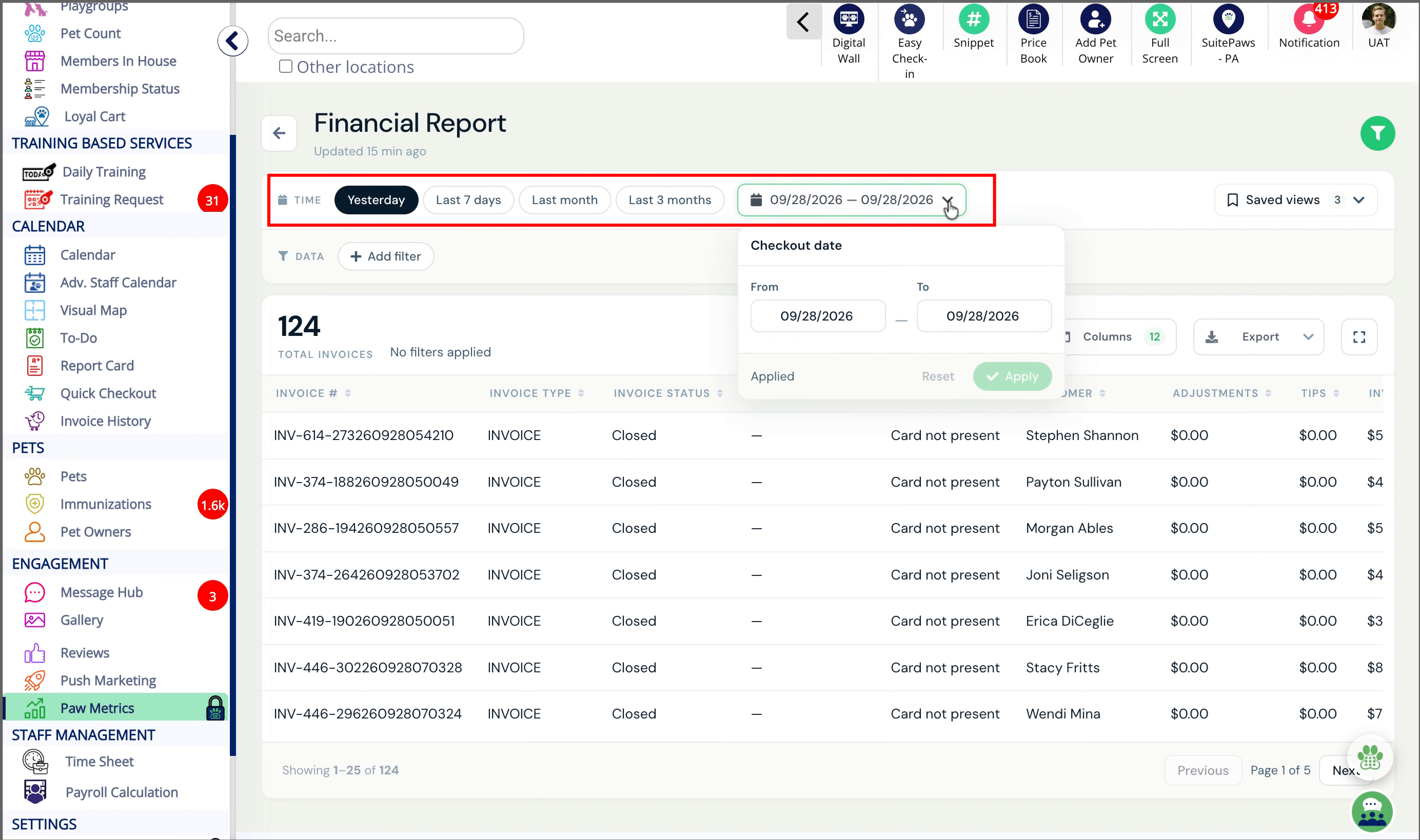
Task: Select the Last 3 months filter
Action: (x=669, y=200)
